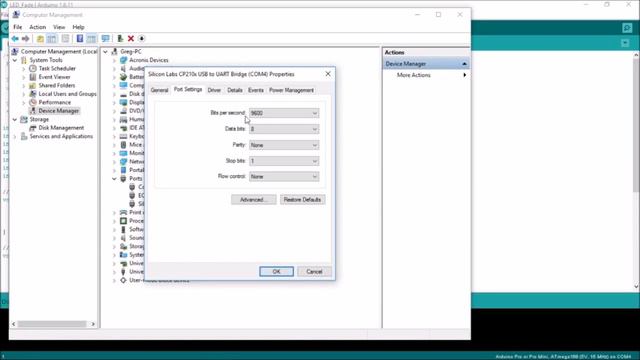Click the left pane horizontal scrollbar
The width and height of the screenshot is (640, 360).
pos(51,324)
